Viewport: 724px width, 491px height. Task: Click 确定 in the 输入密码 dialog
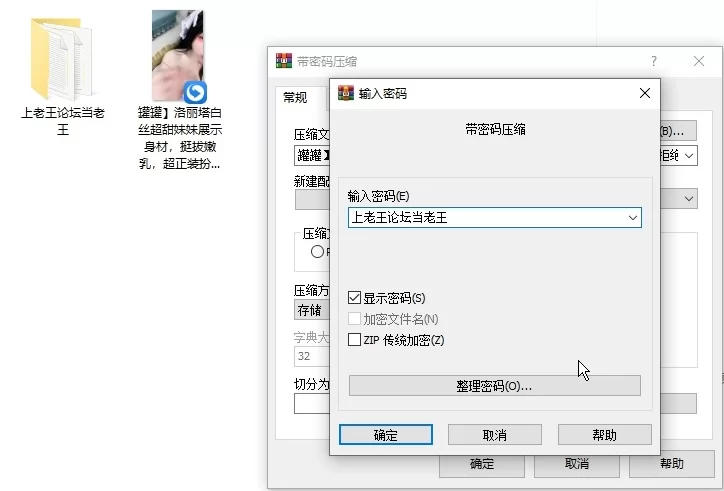(386, 435)
